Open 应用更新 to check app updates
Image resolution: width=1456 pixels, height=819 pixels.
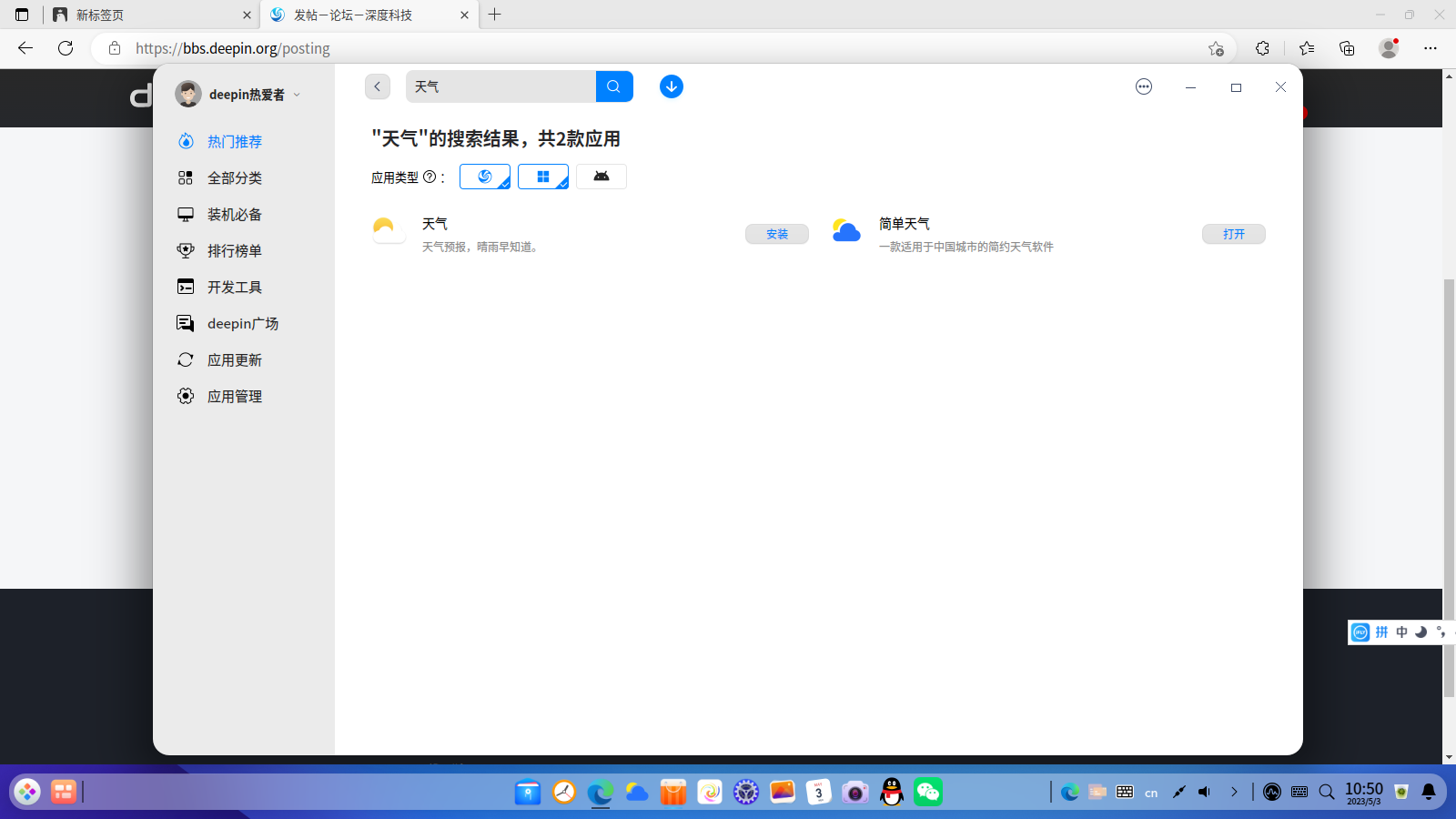pyautogui.click(x=235, y=359)
